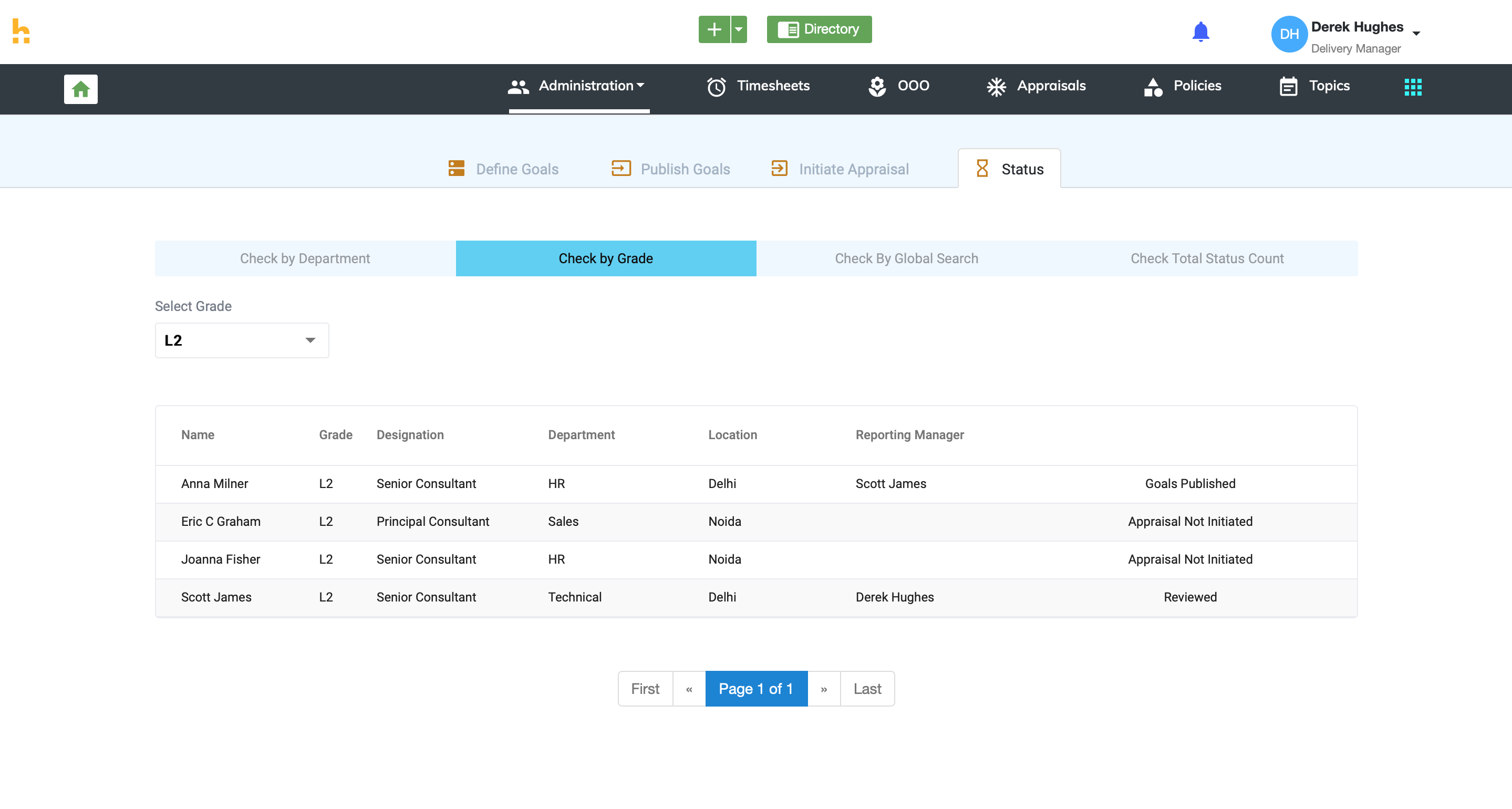Click the Administration people icon
This screenshot has width=1512, height=809.
pyautogui.click(x=519, y=87)
